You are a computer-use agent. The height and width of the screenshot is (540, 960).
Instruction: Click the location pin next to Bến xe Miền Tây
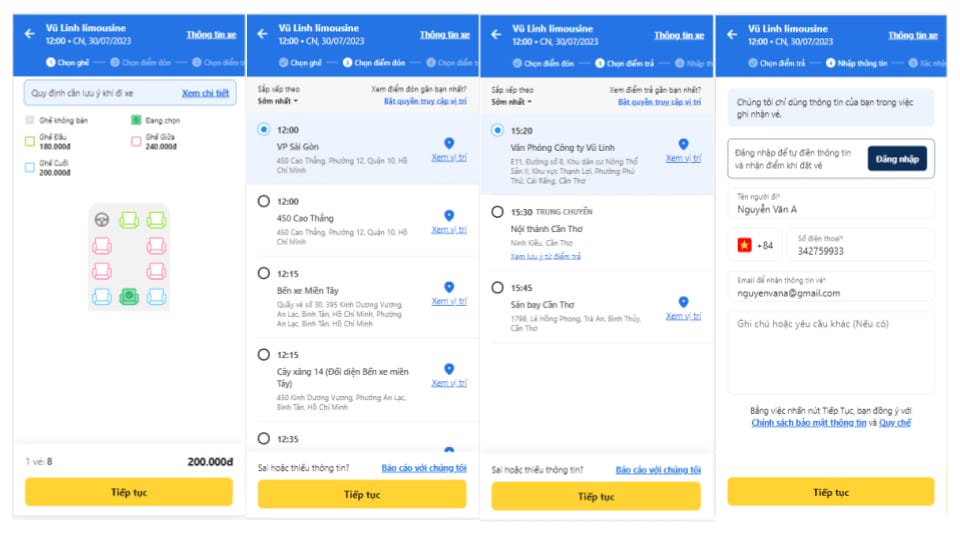tap(449, 287)
